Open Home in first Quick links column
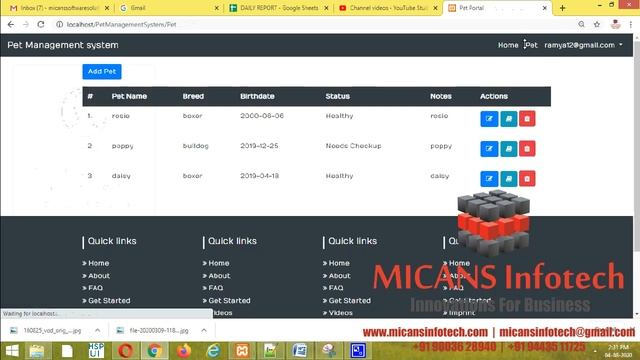 pyautogui.click(x=98, y=263)
